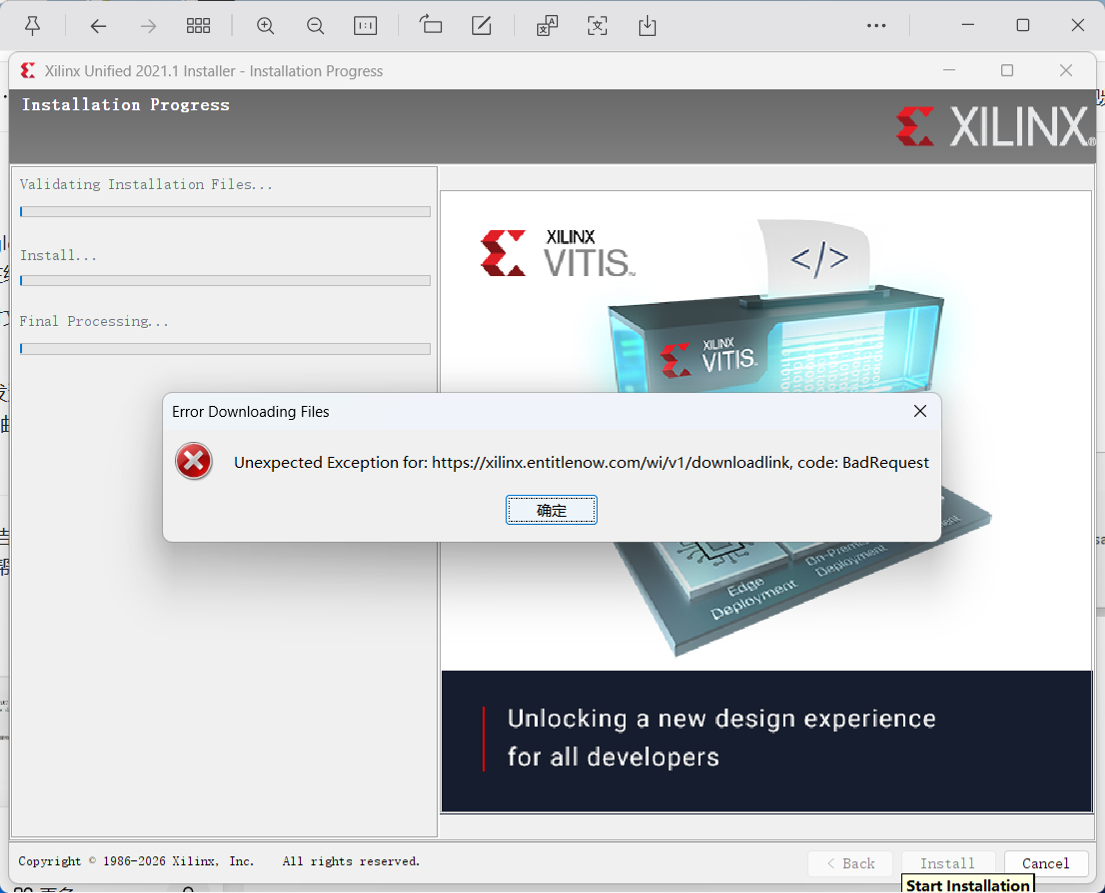Click the Install button
This screenshot has height=893, width=1105.
pyautogui.click(x=947, y=863)
